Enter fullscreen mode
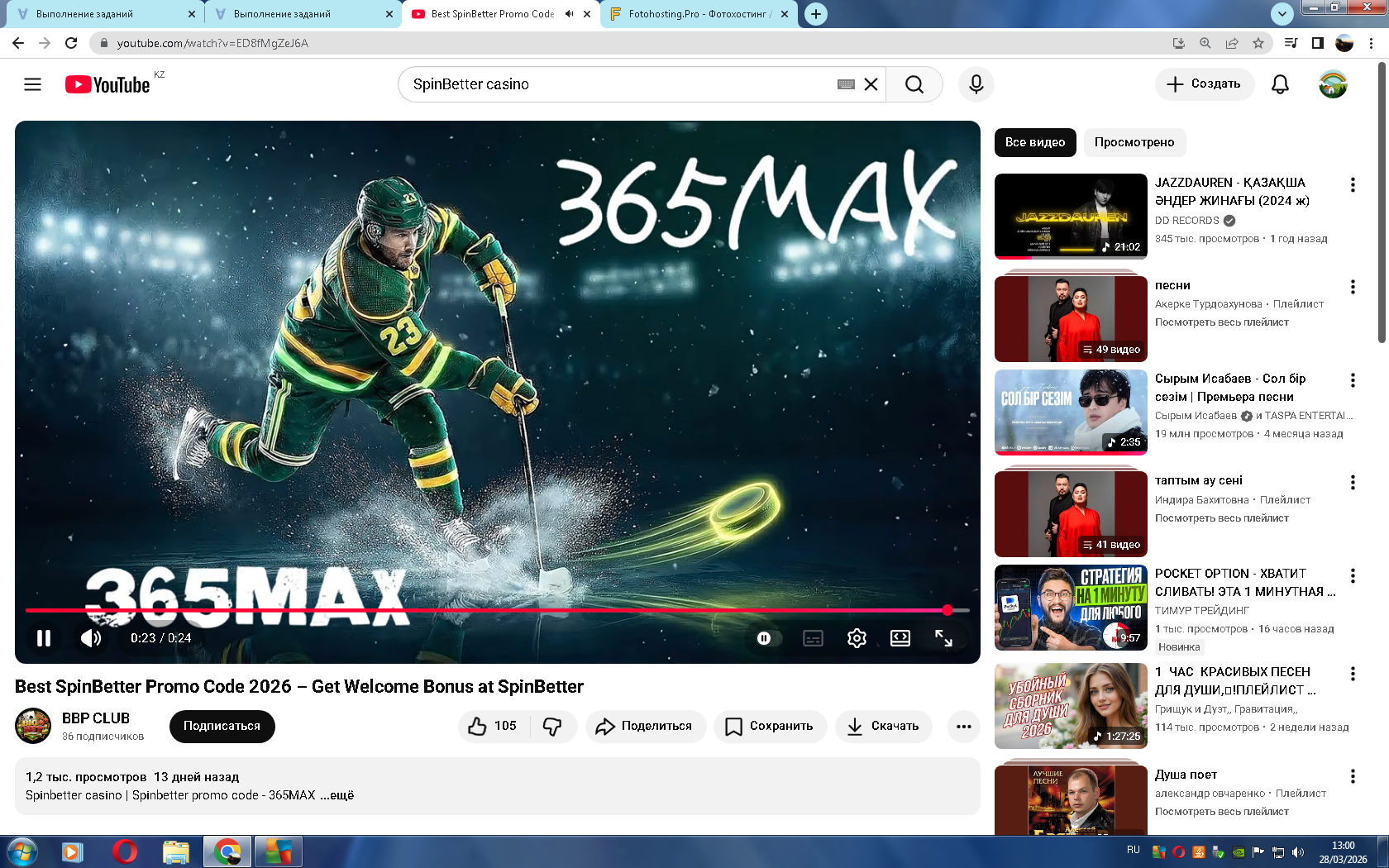Screen dimensions: 1389x868 pos(943,638)
